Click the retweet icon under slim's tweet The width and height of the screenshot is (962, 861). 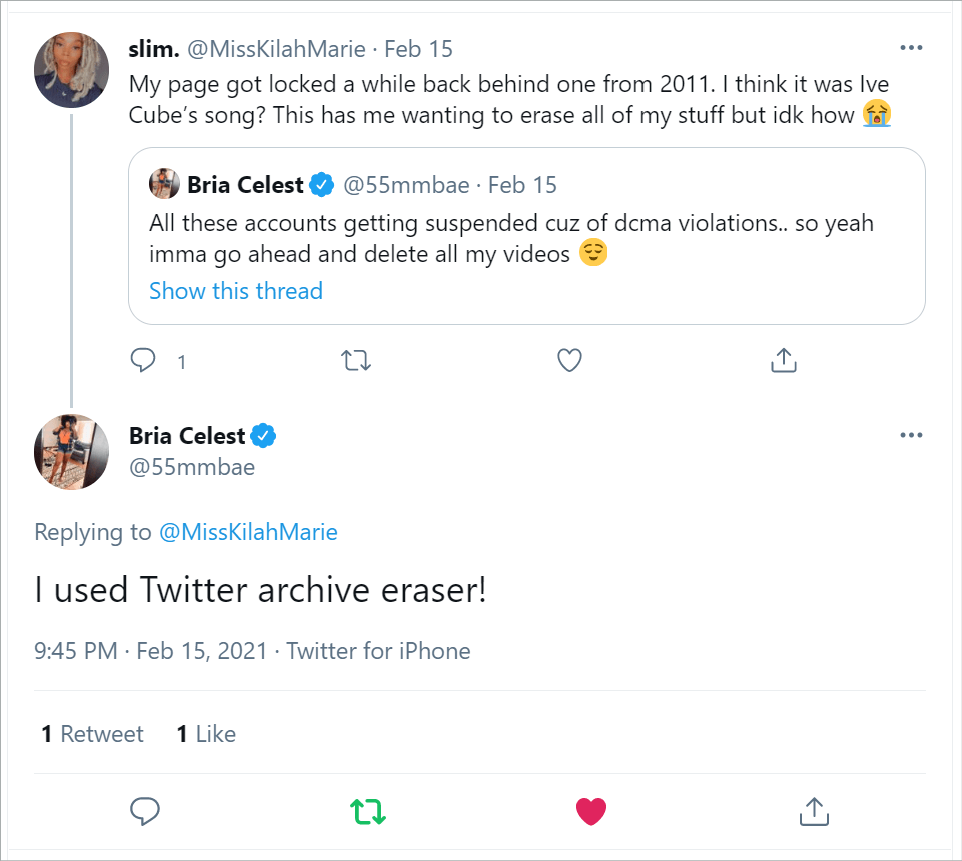(x=356, y=359)
